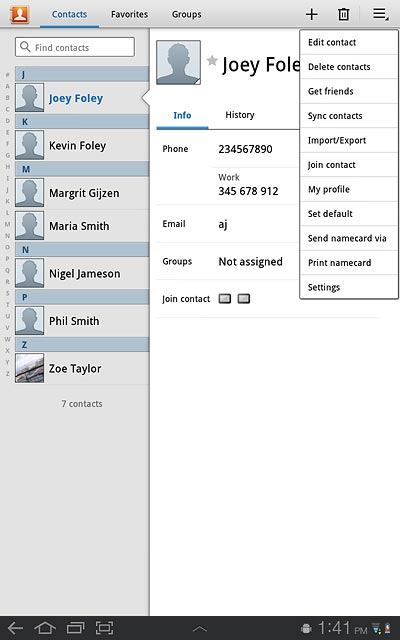This screenshot has height=640, width=400.
Task: Tap the trash delete icon in top bar
Action: click(344, 14)
